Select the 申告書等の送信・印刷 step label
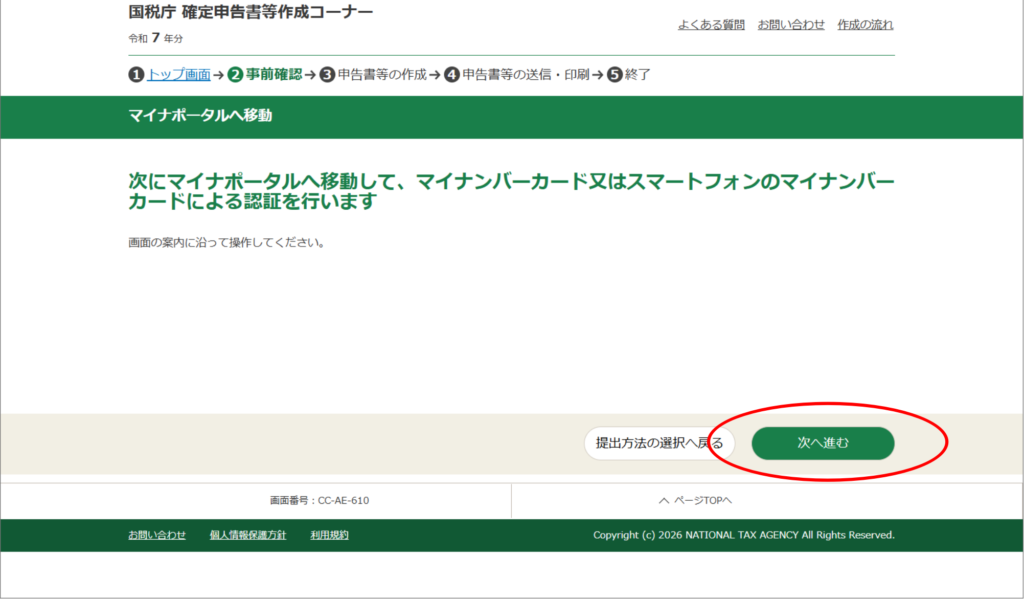 pyautogui.click(x=526, y=75)
